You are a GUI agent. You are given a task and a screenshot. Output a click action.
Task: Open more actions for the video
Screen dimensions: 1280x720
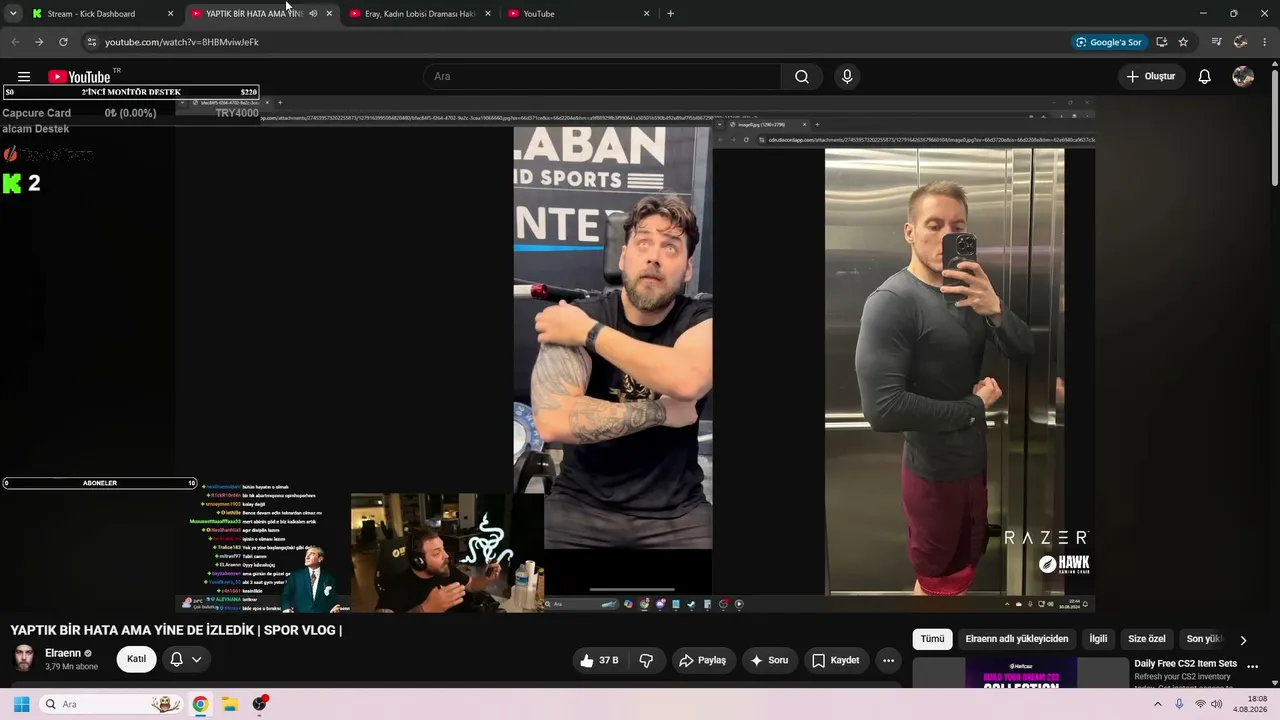[x=888, y=660]
